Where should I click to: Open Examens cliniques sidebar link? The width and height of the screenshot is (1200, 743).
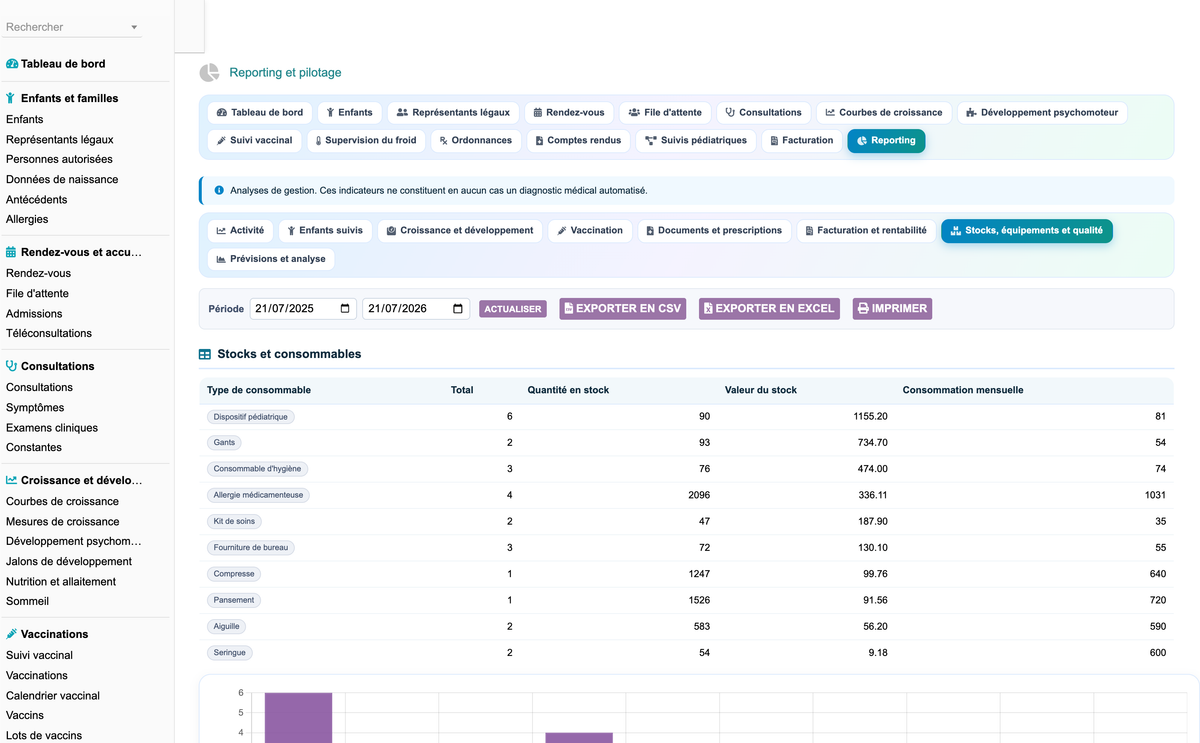(x=52, y=428)
